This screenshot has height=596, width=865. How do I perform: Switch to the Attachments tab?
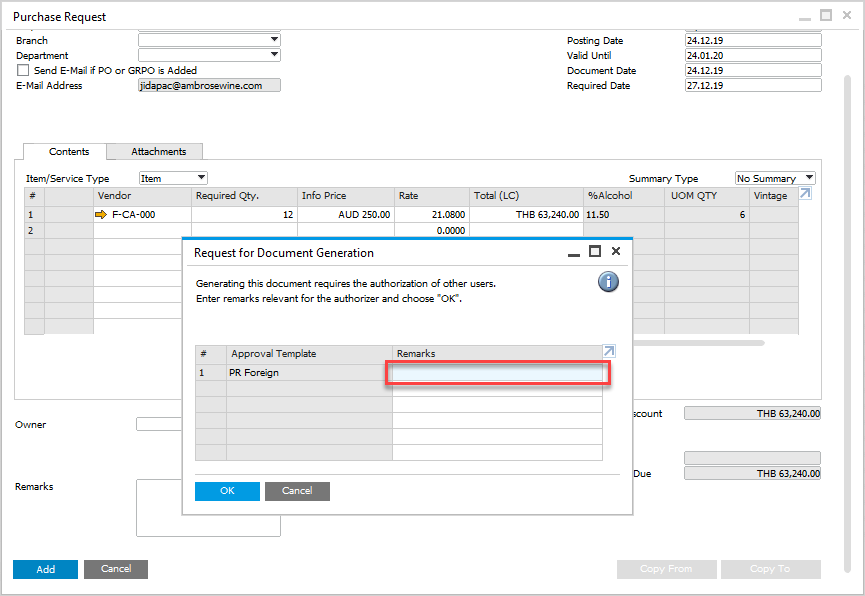point(158,151)
